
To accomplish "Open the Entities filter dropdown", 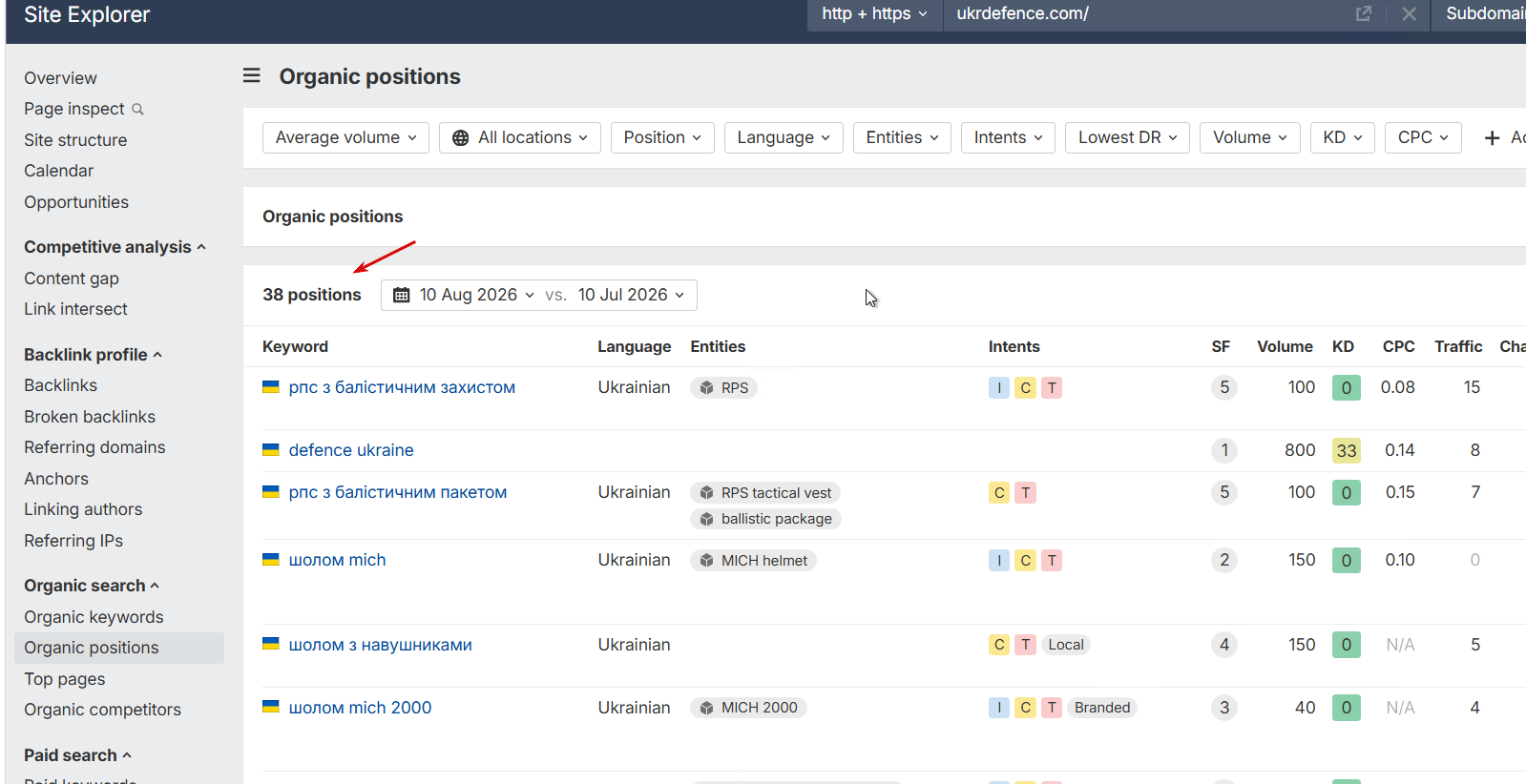I will point(902,138).
